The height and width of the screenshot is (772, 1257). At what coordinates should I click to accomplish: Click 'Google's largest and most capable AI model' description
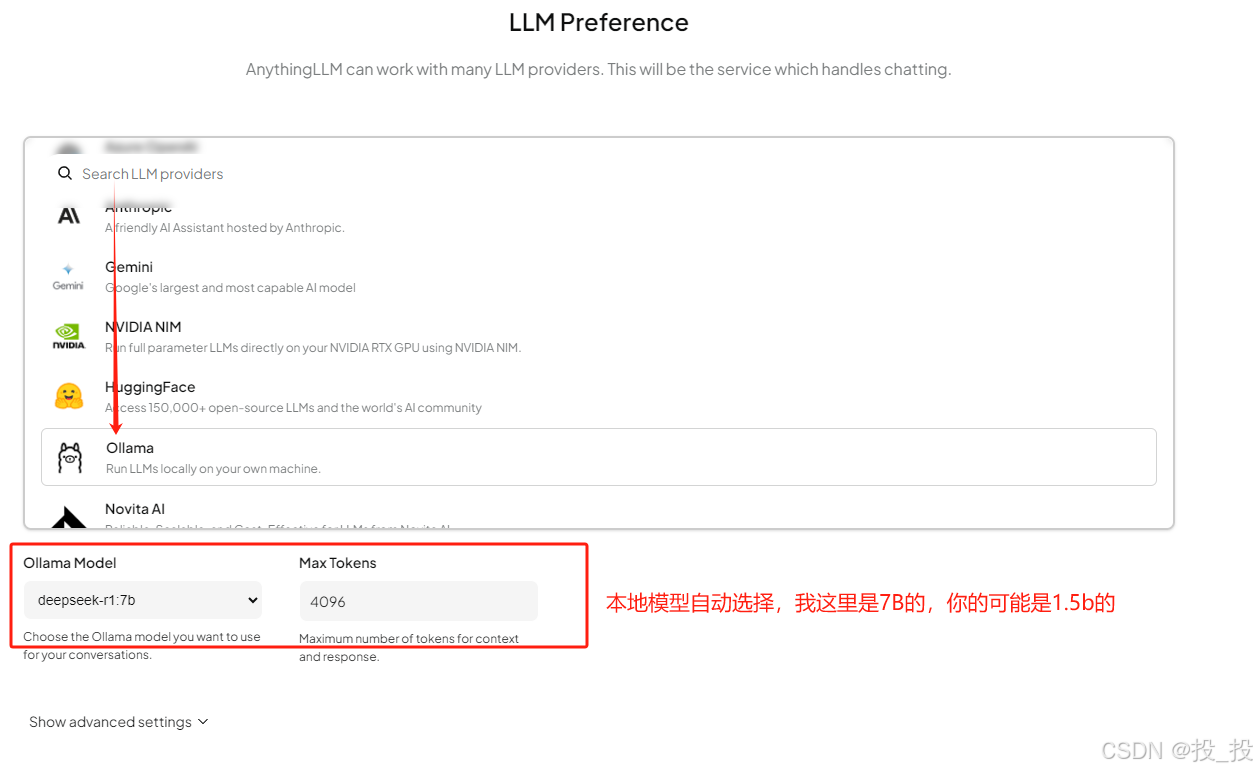[x=230, y=288]
